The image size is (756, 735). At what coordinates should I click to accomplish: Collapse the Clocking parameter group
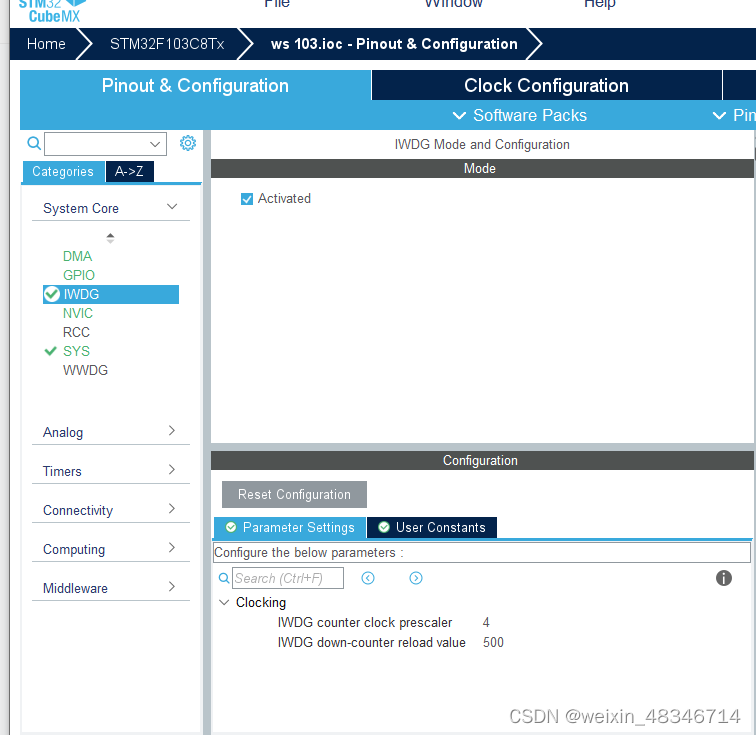click(x=224, y=602)
